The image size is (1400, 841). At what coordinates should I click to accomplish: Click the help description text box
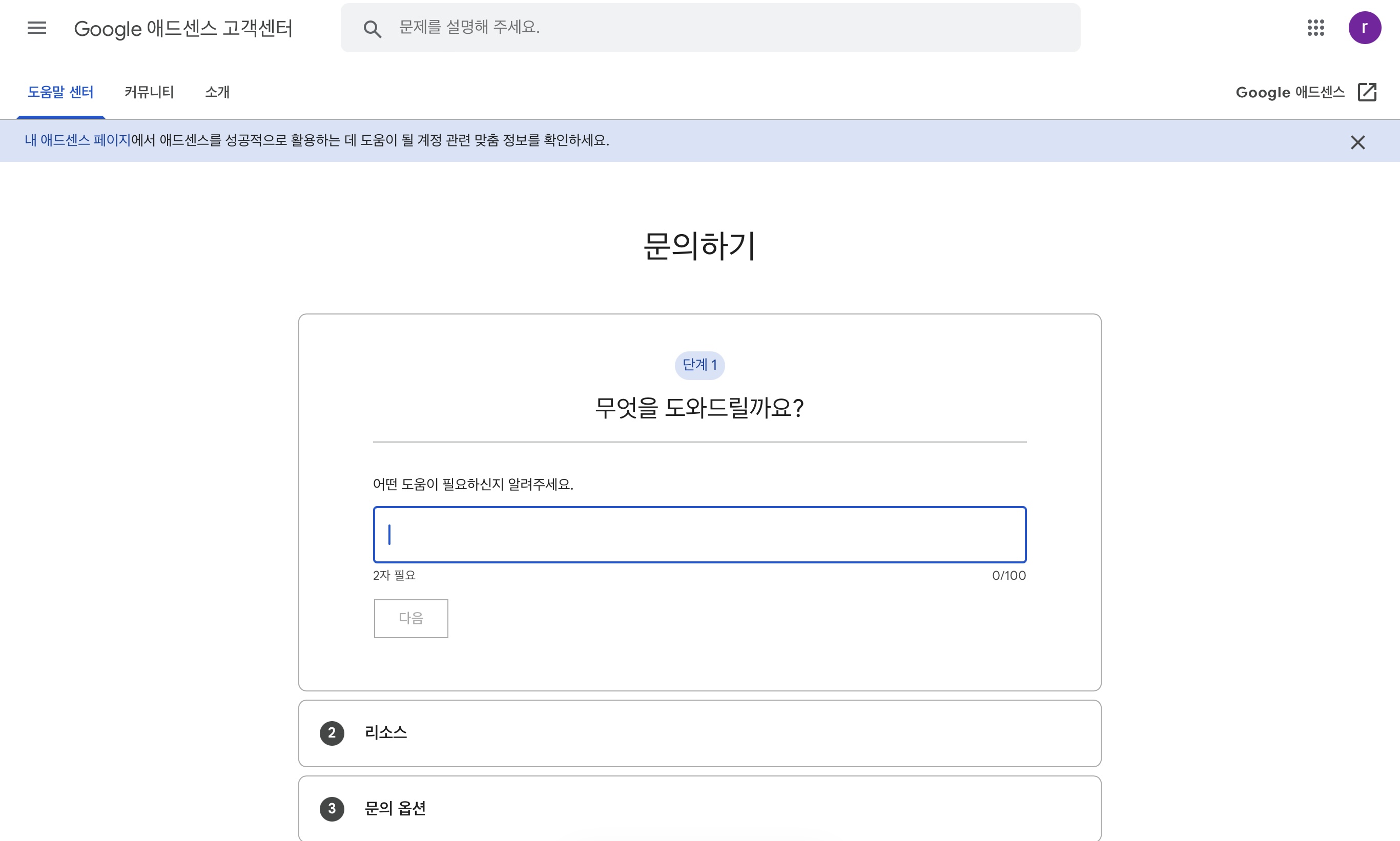coord(699,534)
